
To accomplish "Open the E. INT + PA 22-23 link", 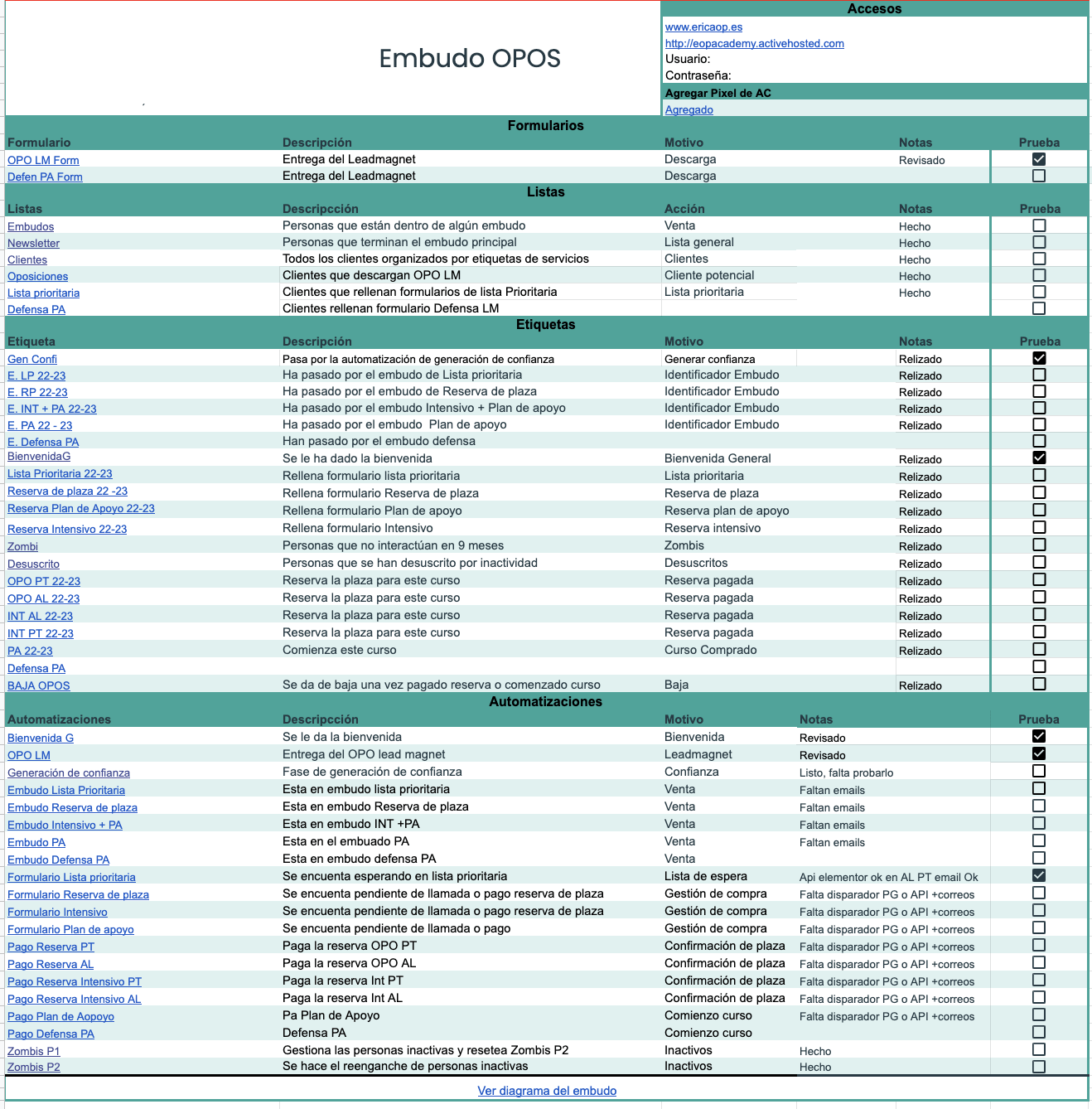I will [52, 409].
